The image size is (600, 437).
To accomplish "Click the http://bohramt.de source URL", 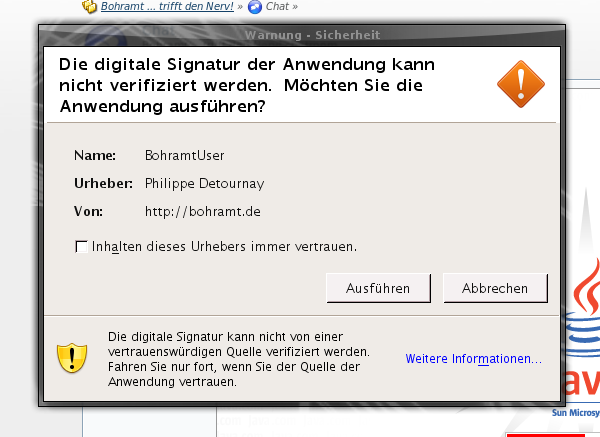I will (188, 211).
